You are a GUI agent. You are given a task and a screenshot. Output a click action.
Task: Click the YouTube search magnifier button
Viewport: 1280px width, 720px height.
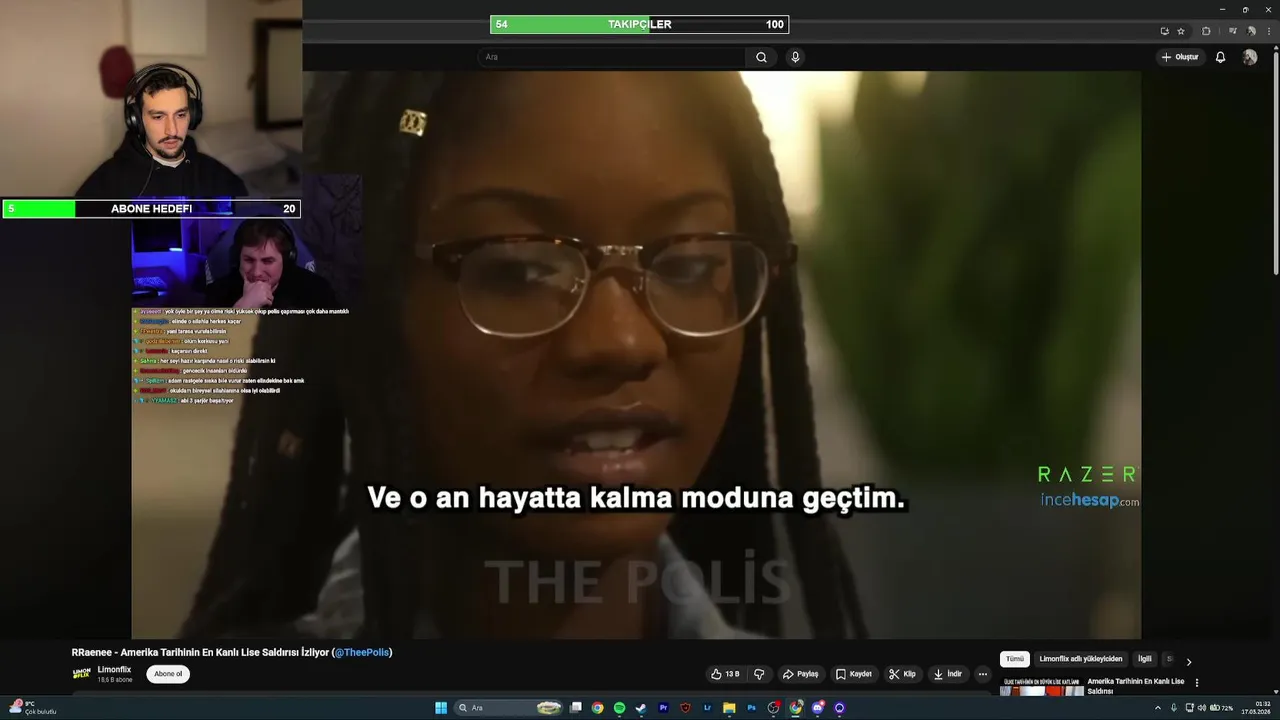click(761, 57)
